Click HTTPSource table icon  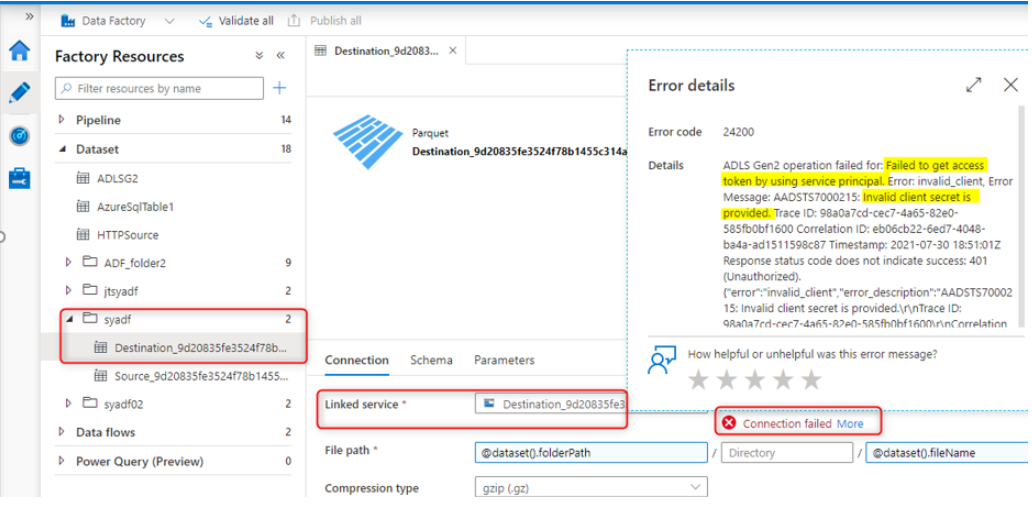point(83,235)
